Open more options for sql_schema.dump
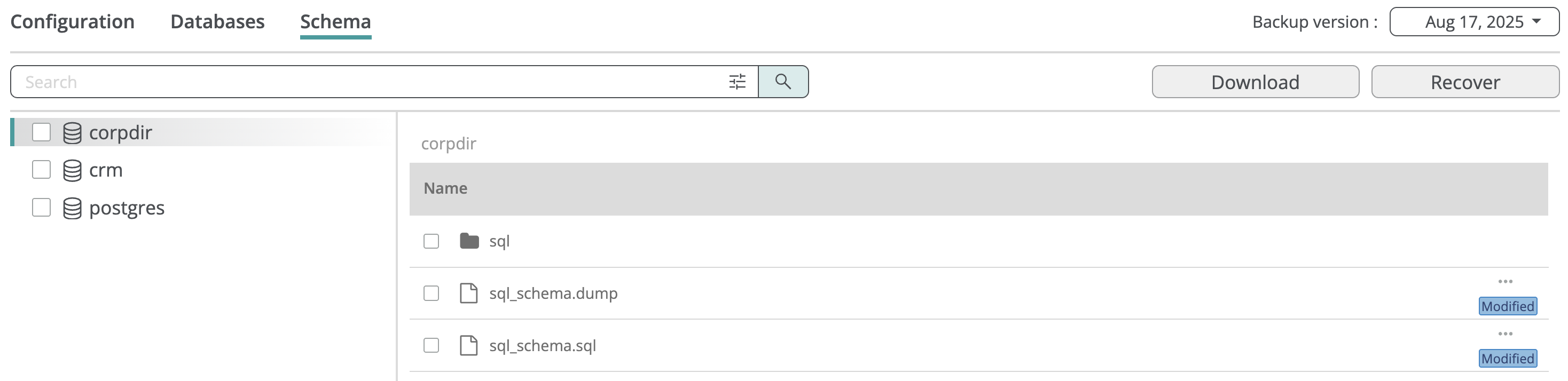The height and width of the screenshot is (381, 1568). click(1504, 281)
